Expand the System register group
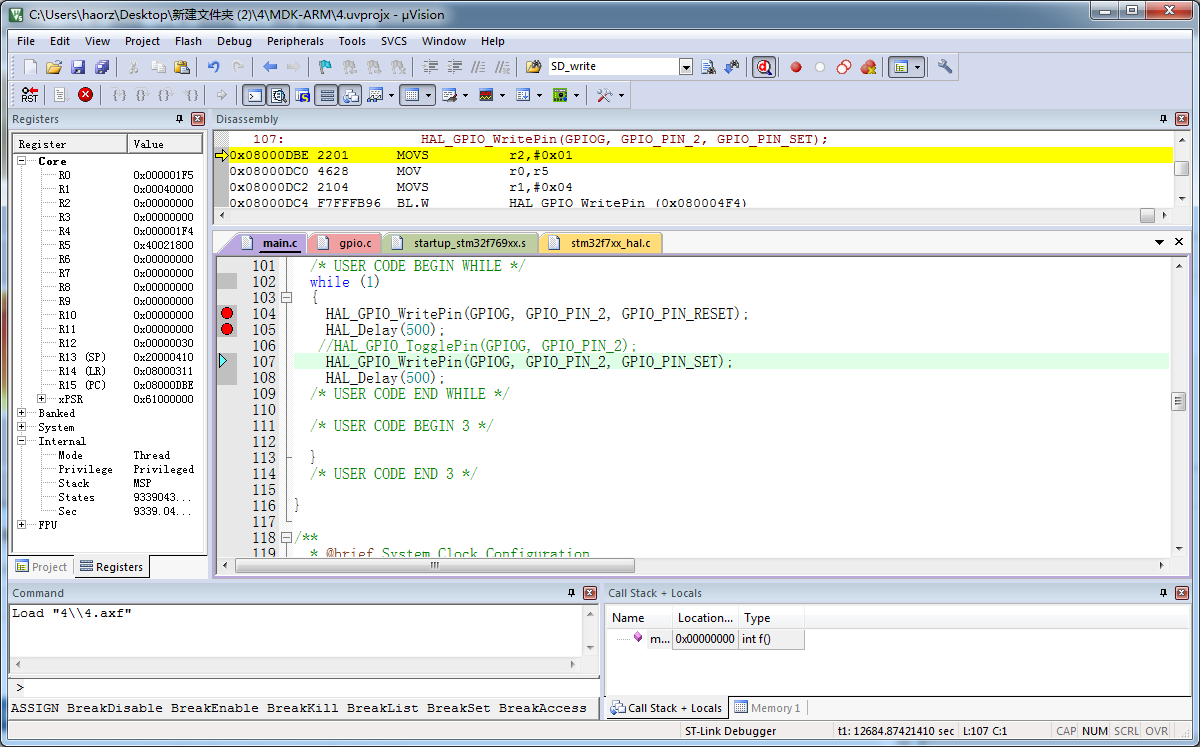The image size is (1200, 747). coord(22,427)
